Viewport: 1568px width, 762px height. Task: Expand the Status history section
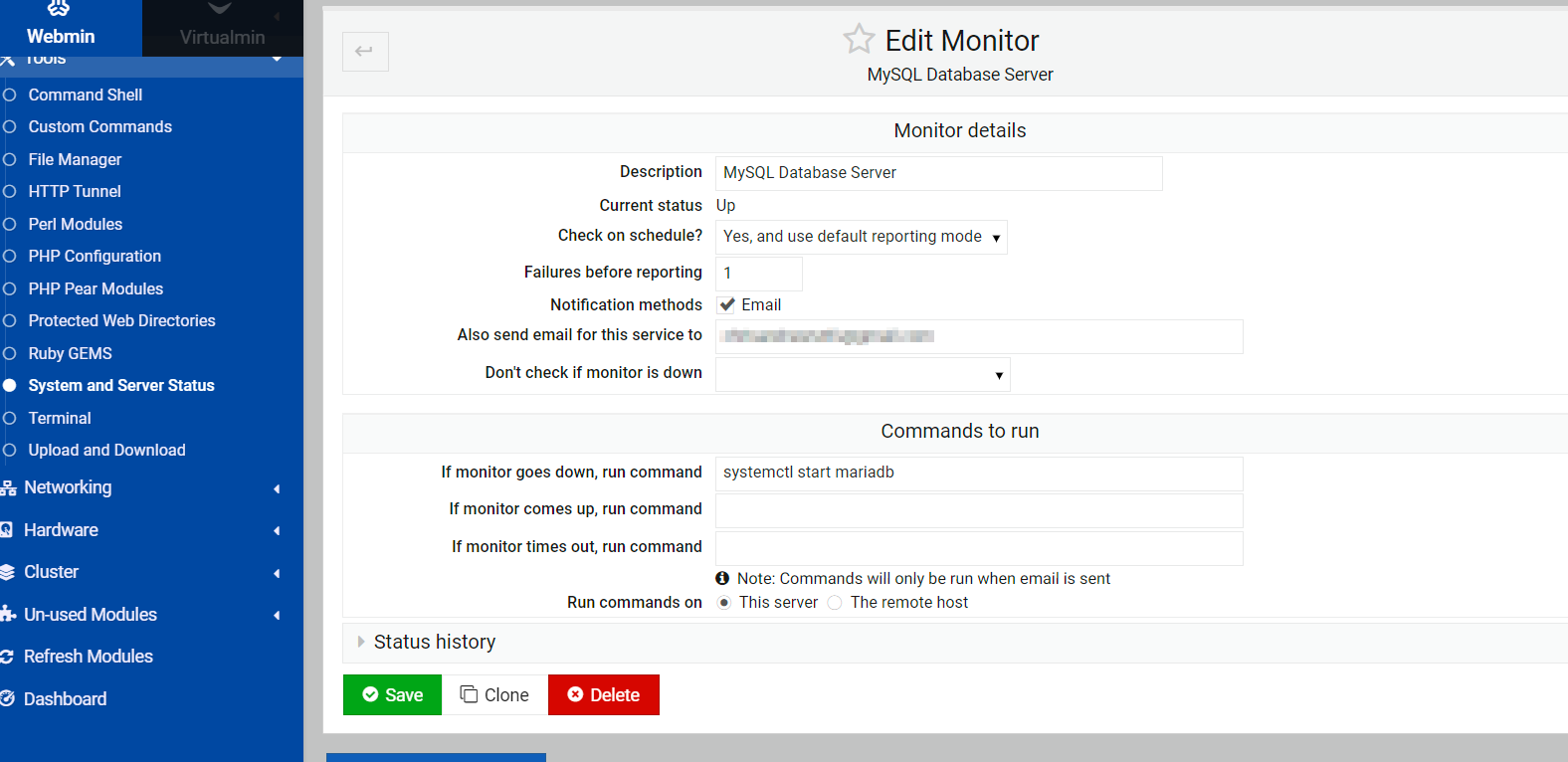click(x=434, y=642)
